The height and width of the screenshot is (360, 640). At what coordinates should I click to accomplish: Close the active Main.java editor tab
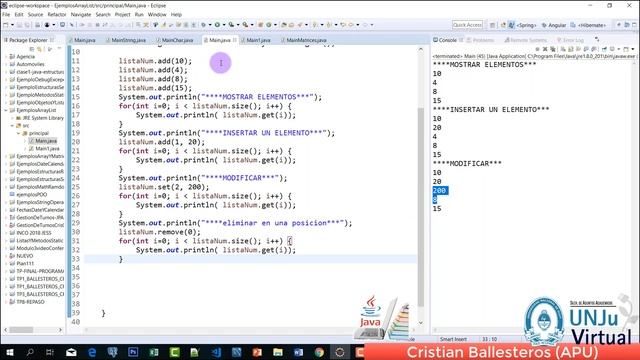pos(235,40)
